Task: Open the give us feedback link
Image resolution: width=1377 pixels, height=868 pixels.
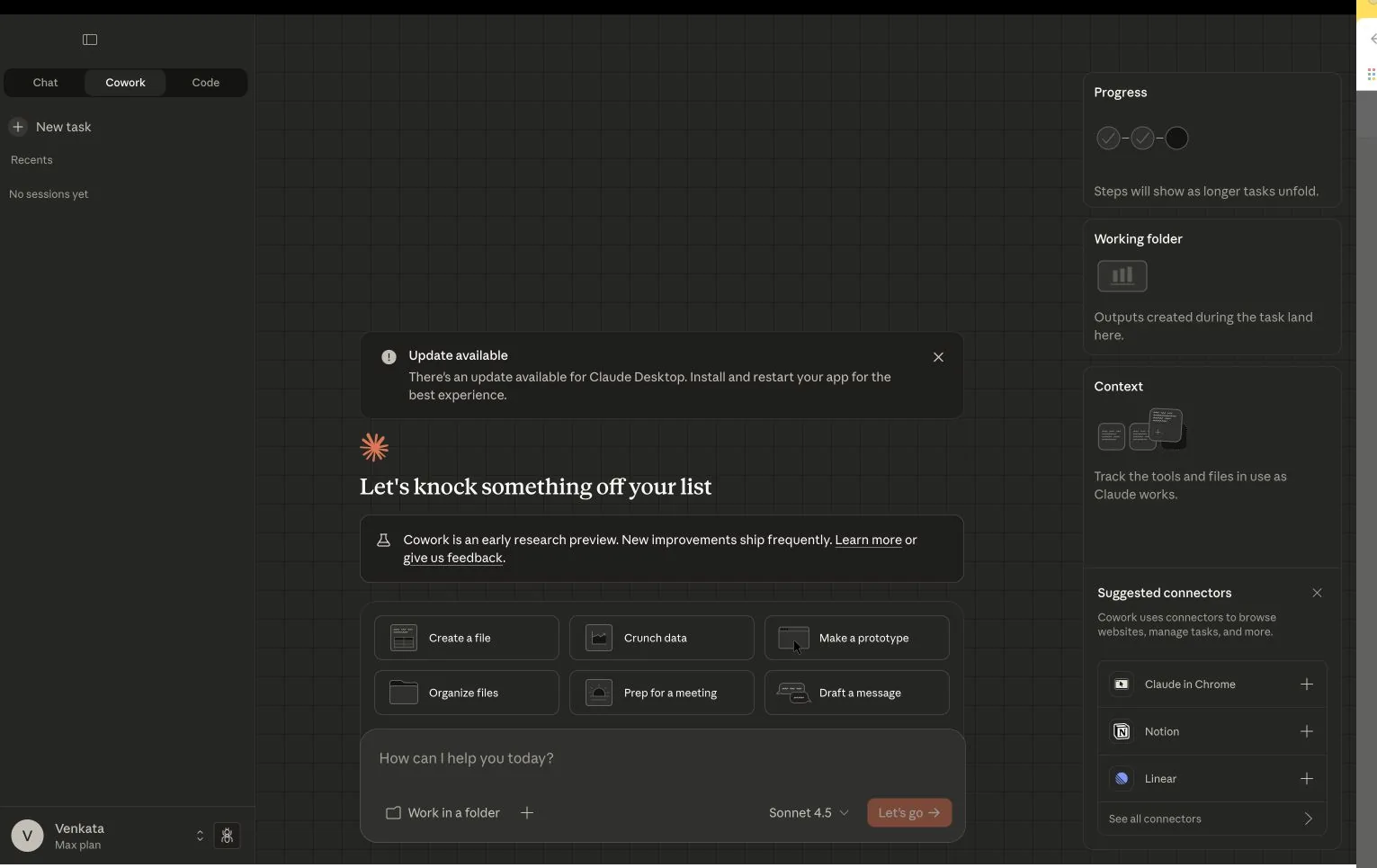Action: tap(452, 558)
